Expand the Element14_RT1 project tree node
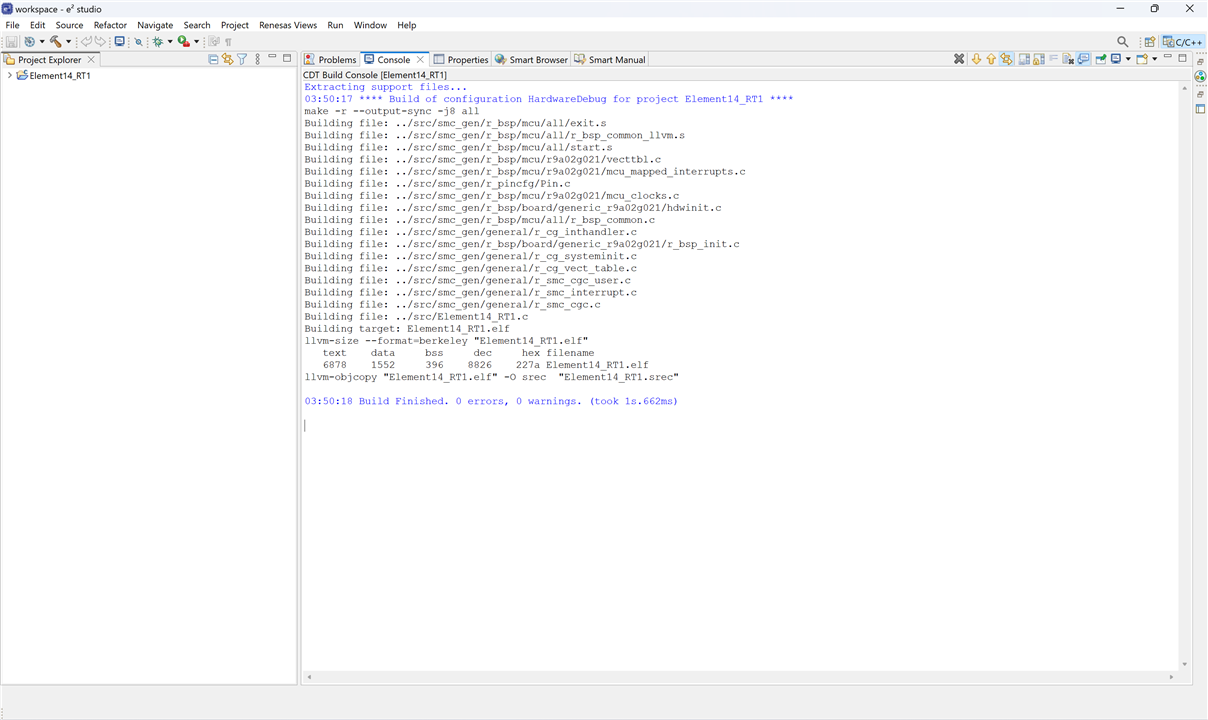 [9, 76]
